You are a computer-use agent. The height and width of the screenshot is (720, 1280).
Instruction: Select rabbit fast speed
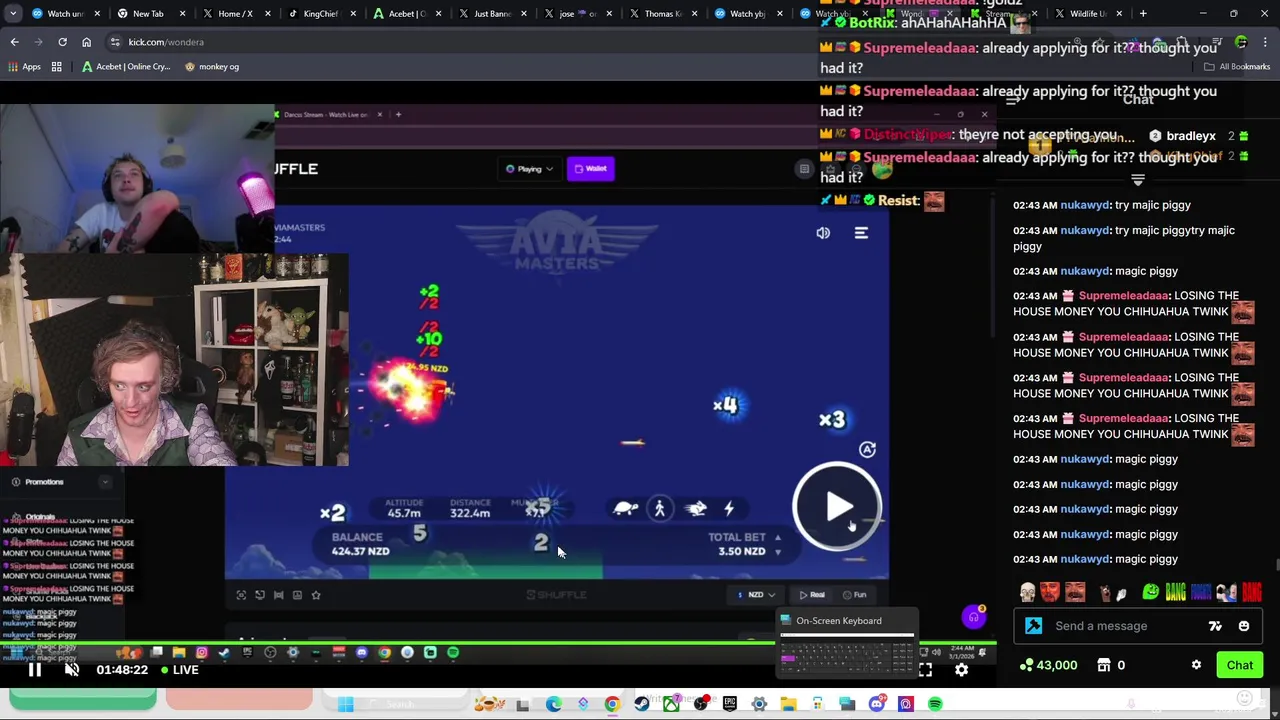(696, 509)
